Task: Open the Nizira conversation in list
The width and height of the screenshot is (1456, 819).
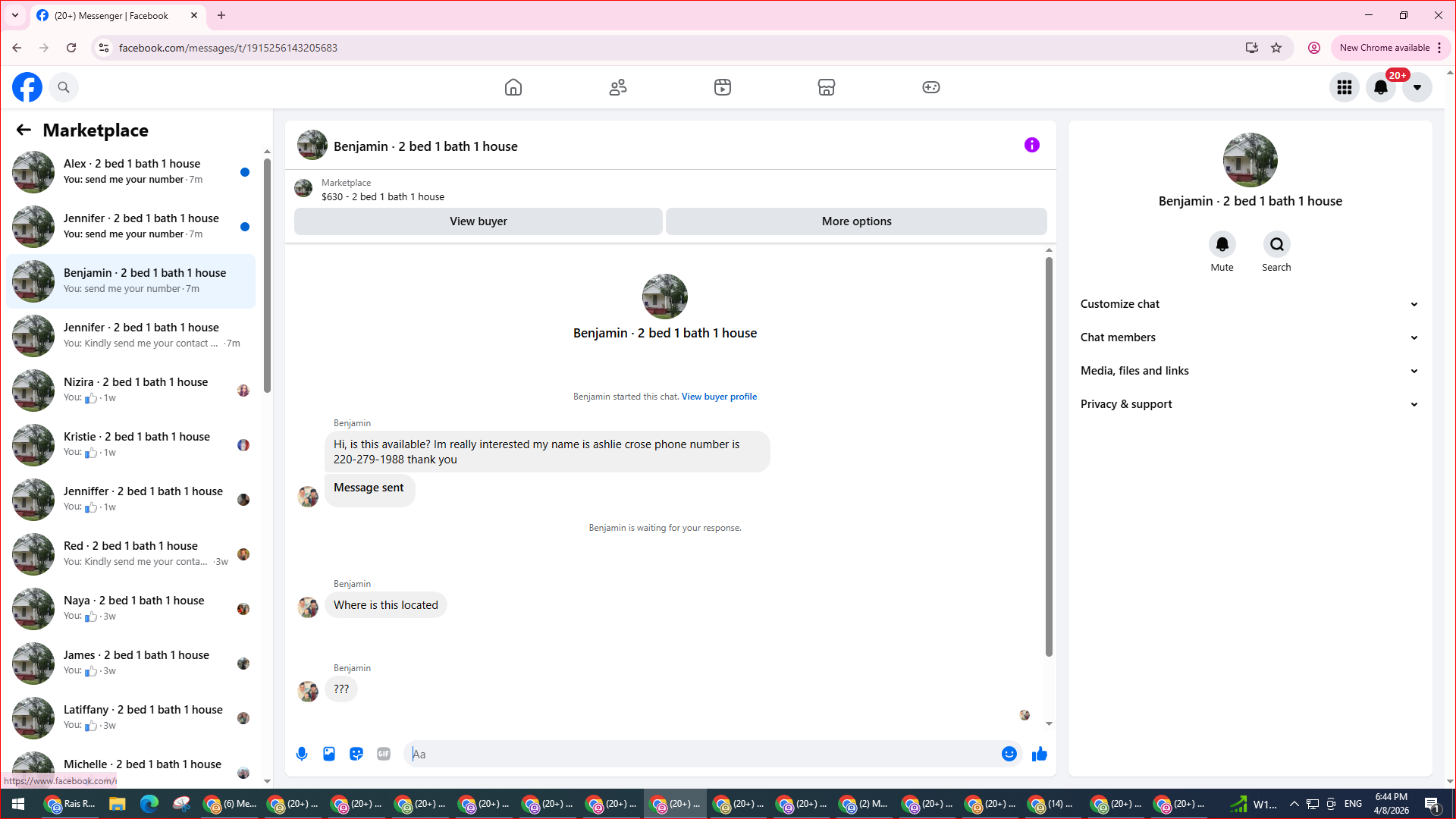Action: tap(135, 390)
